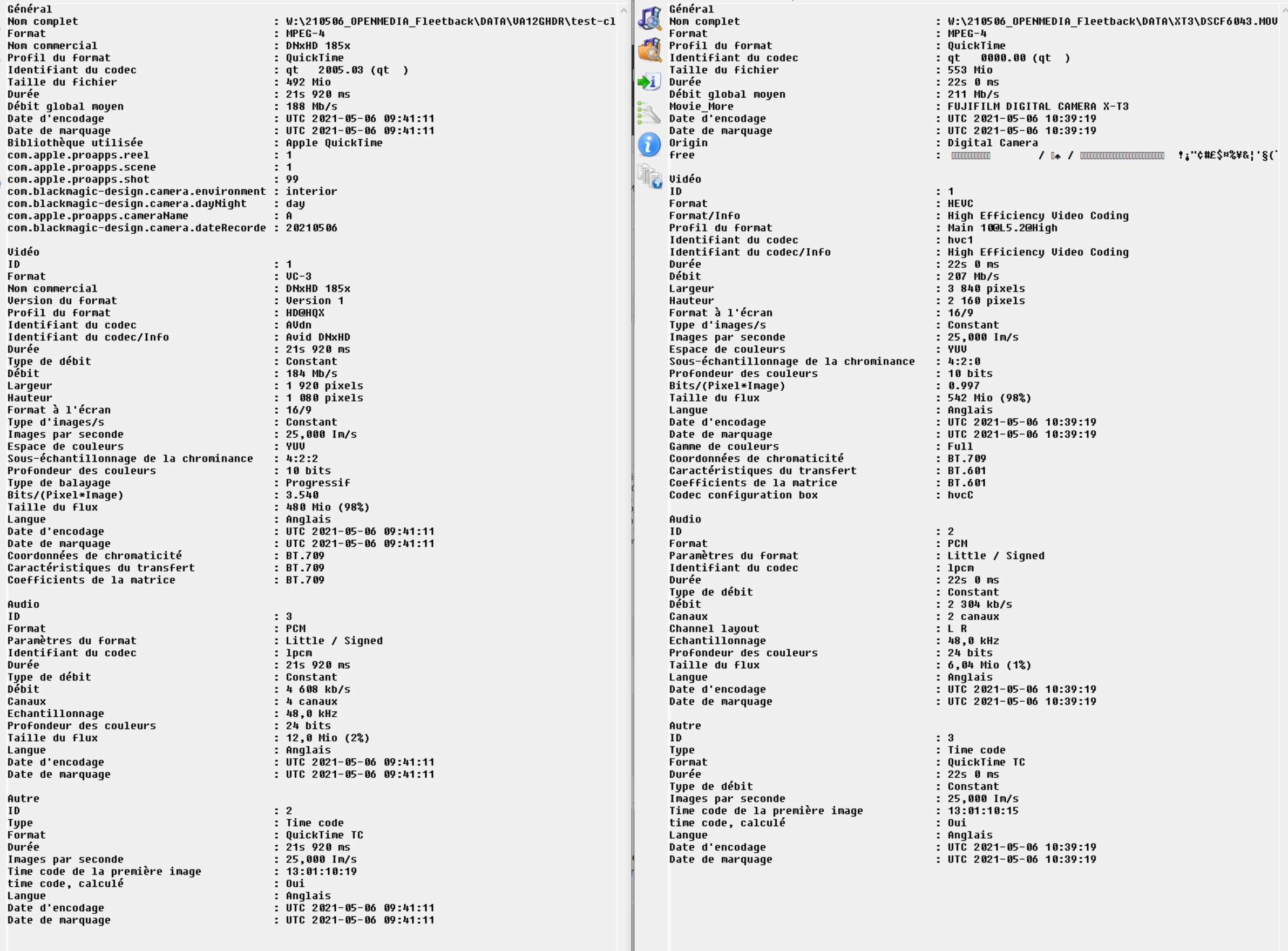Click the '4:2:2' chroma subsampling value
This screenshot has width=1288, height=951.
click(x=302, y=459)
